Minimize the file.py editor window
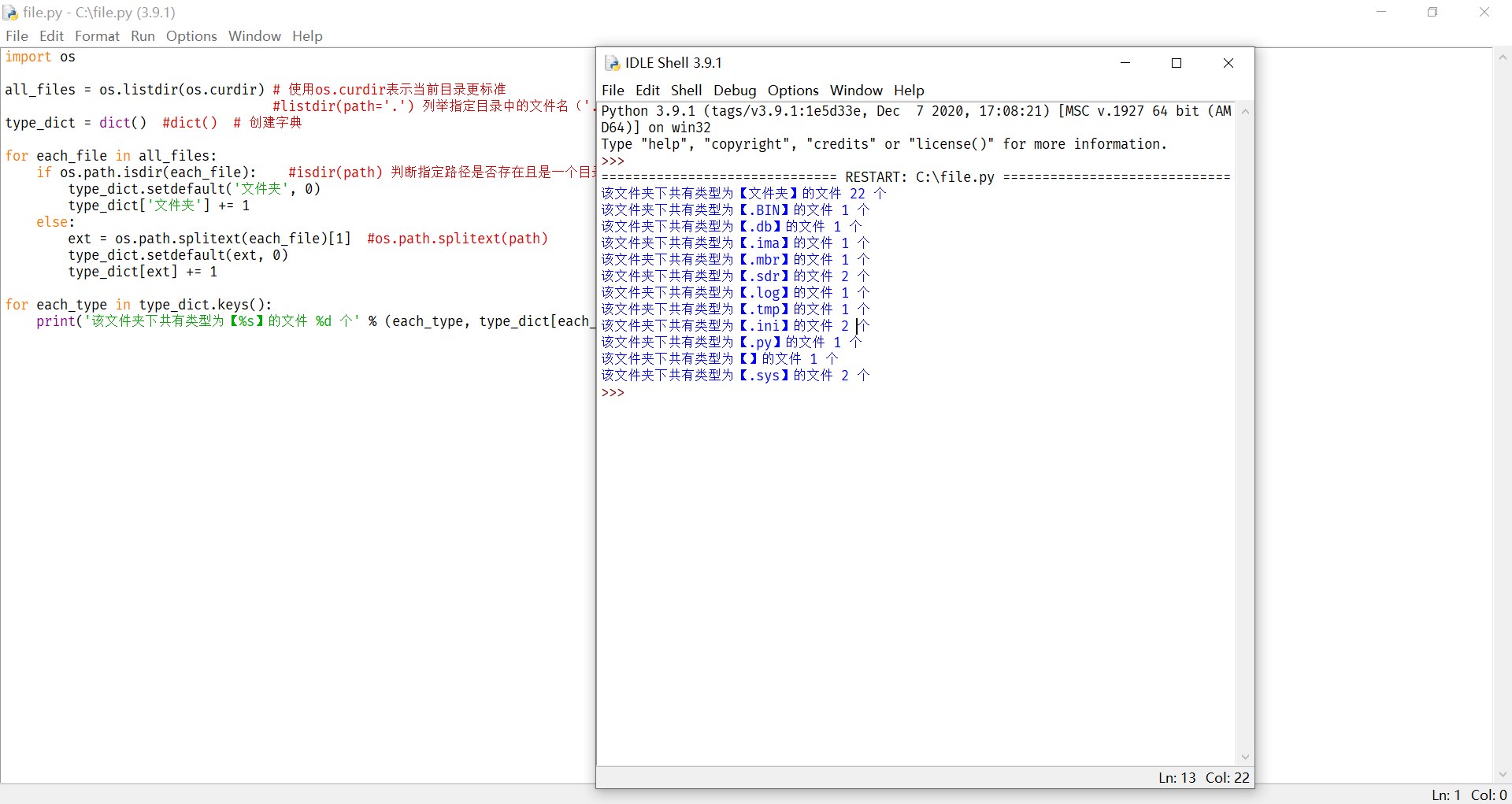Viewport: 1512px width, 804px height. [x=1380, y=12]
